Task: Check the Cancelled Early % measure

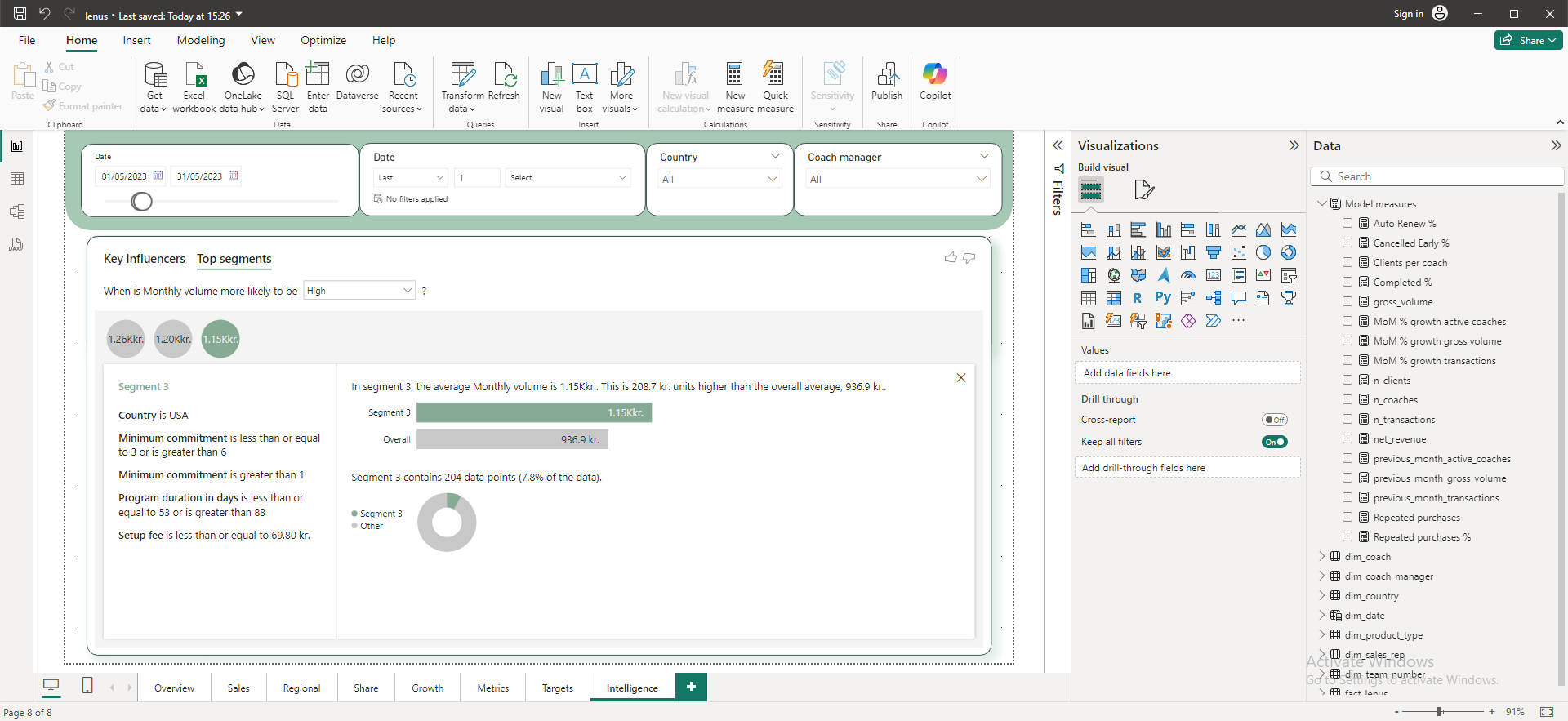Action: pos(1347,243)
